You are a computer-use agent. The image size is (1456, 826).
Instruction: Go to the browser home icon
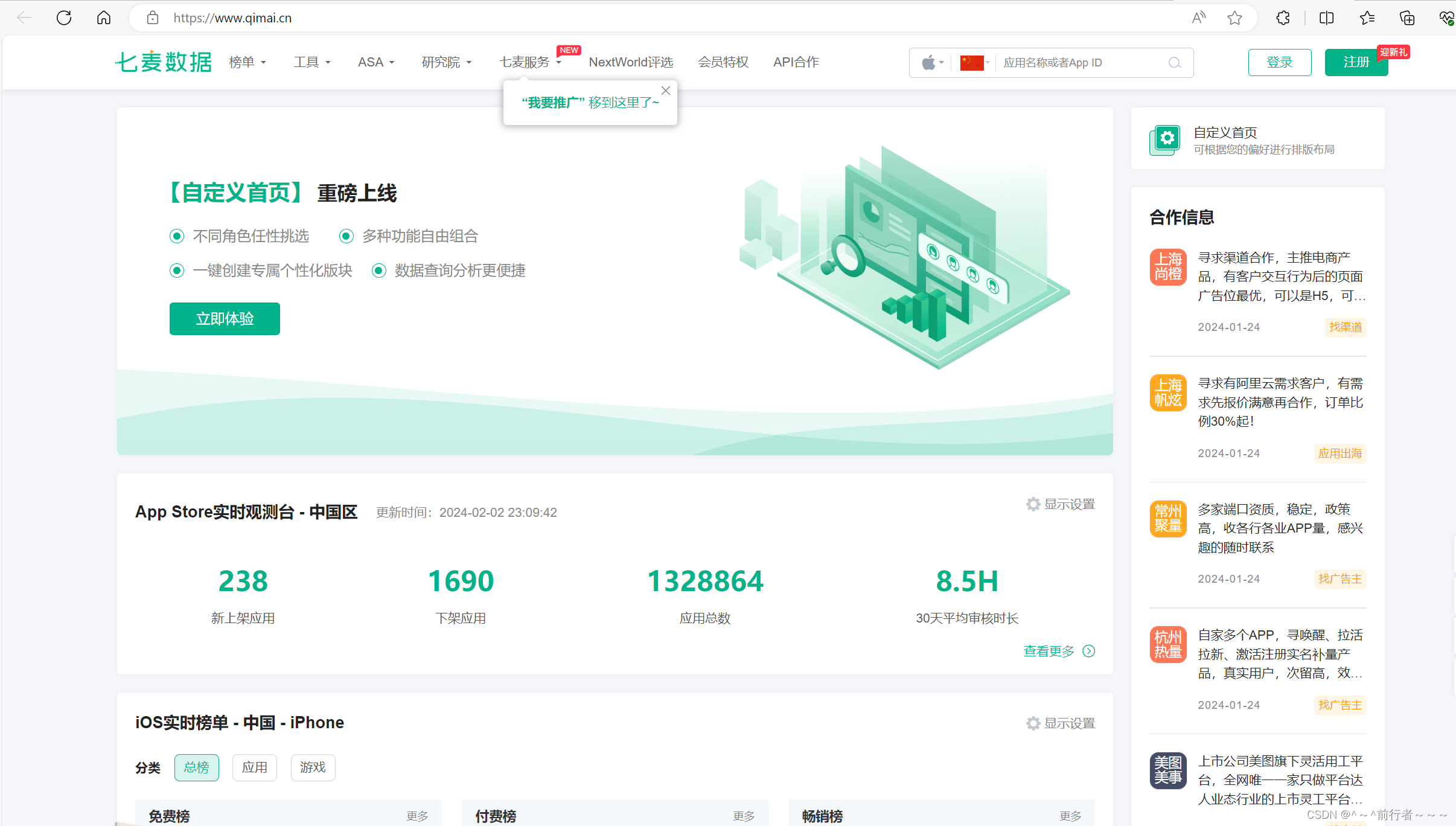click(104, 18)
